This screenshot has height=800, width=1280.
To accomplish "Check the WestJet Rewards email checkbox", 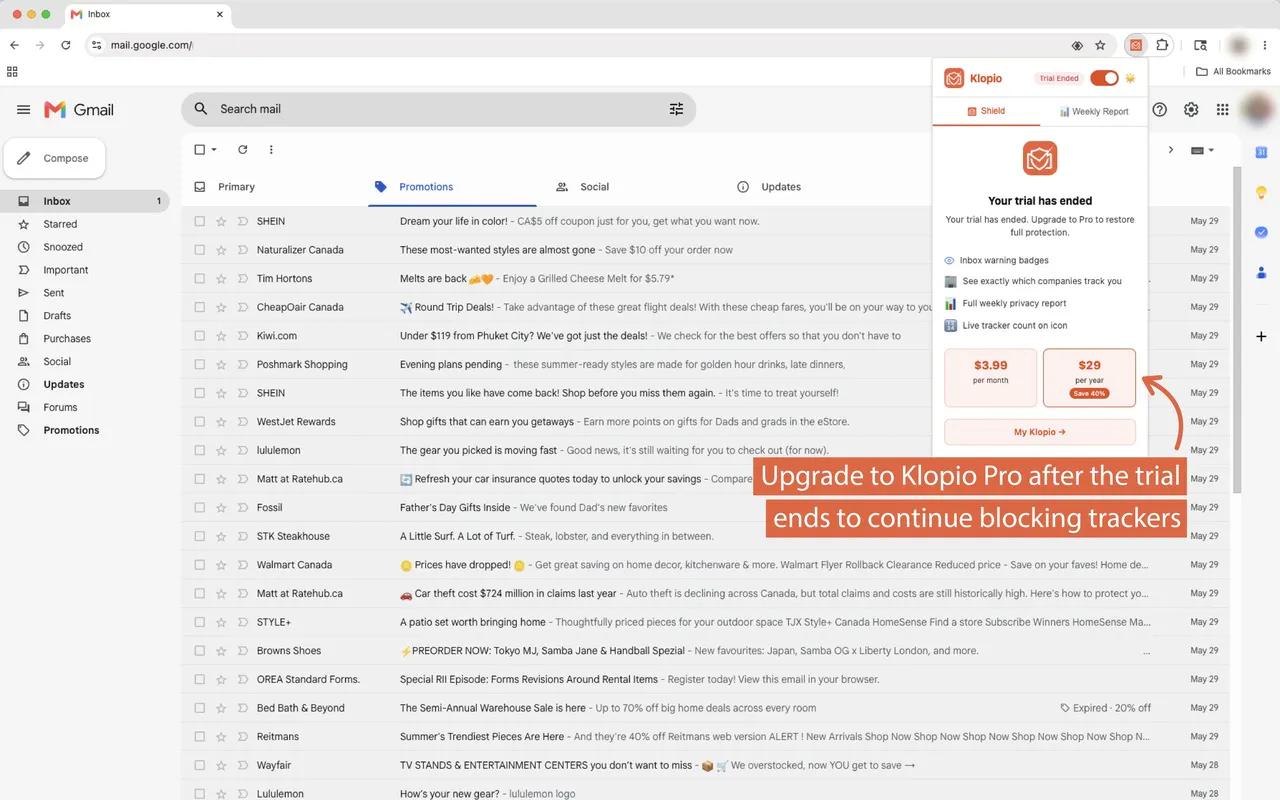I will [200, 422].
